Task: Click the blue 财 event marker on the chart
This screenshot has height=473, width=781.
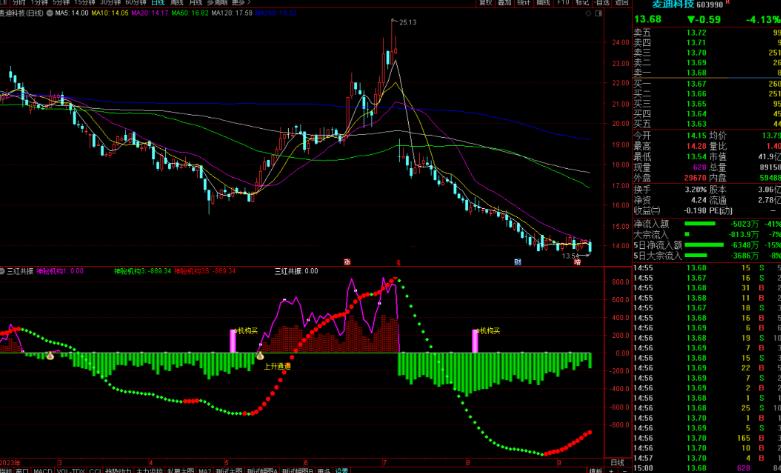Action: 518,261
